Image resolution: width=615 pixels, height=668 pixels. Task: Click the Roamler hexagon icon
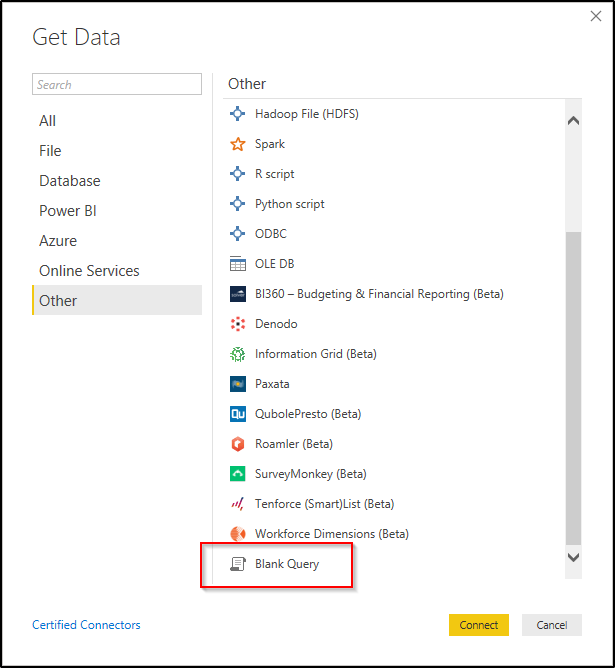pos(238,444)
